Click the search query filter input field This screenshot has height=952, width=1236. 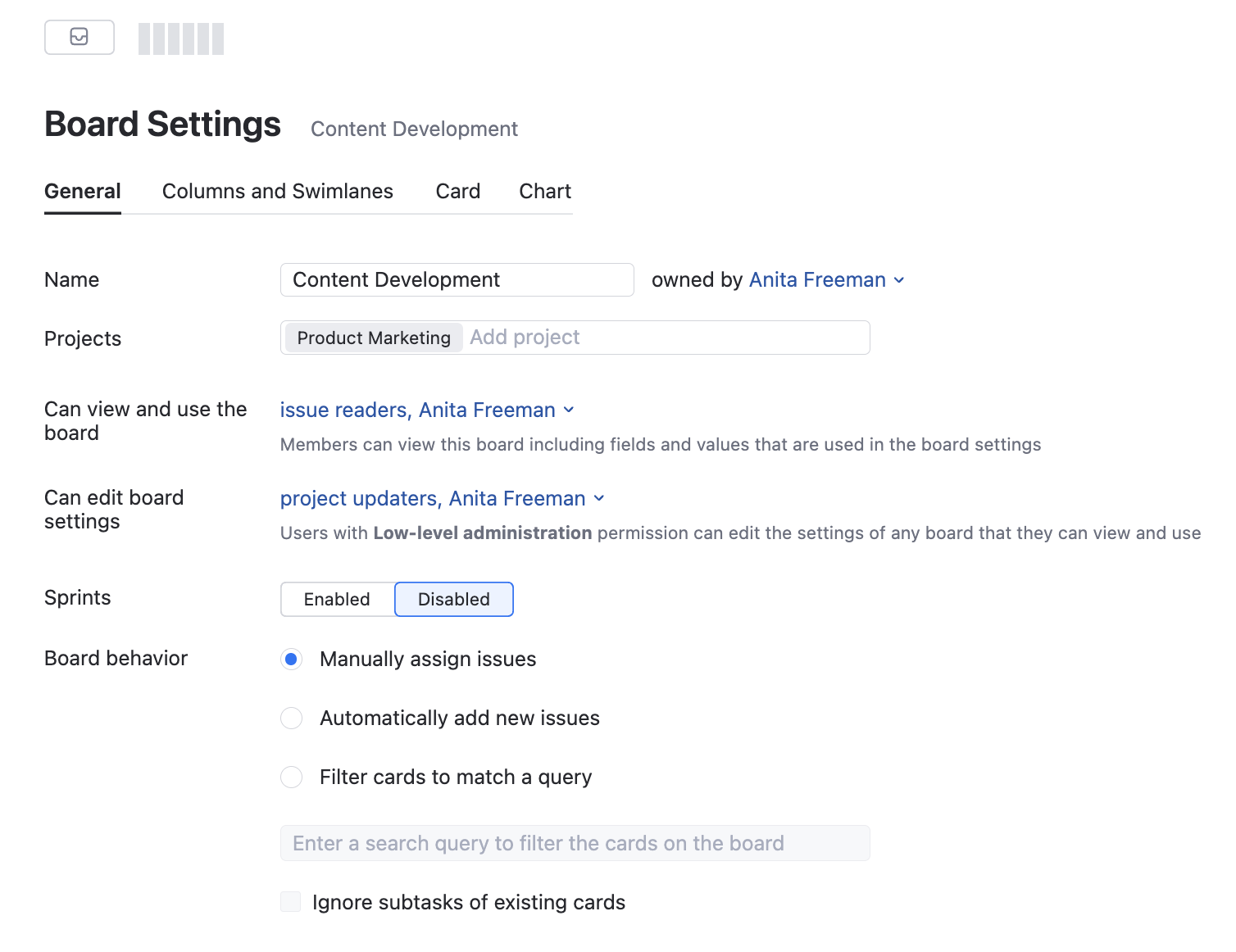coord(575,843)
